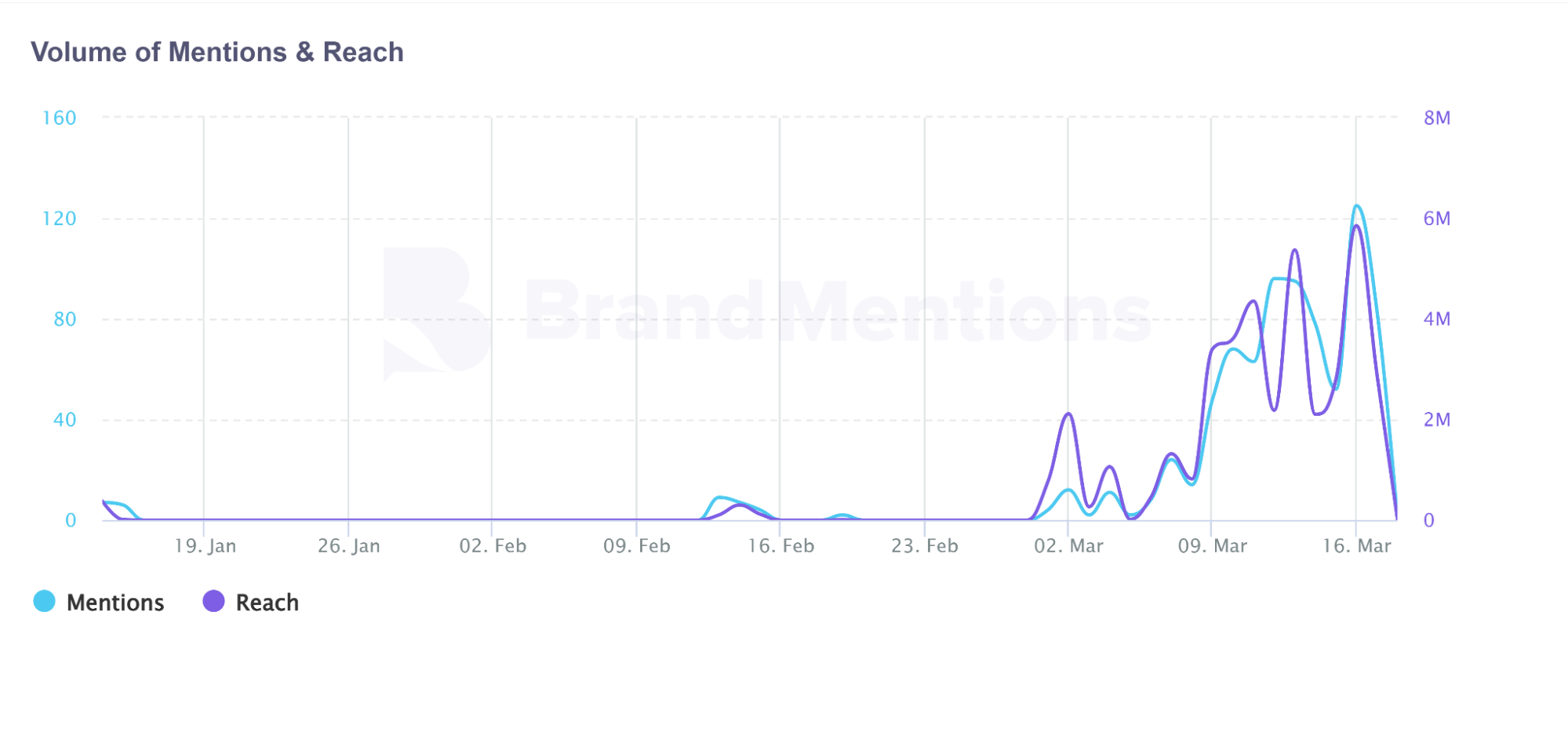Toggle the Mentions series legend label
This screenshot has height=754, width=1568.
point(115,603)
